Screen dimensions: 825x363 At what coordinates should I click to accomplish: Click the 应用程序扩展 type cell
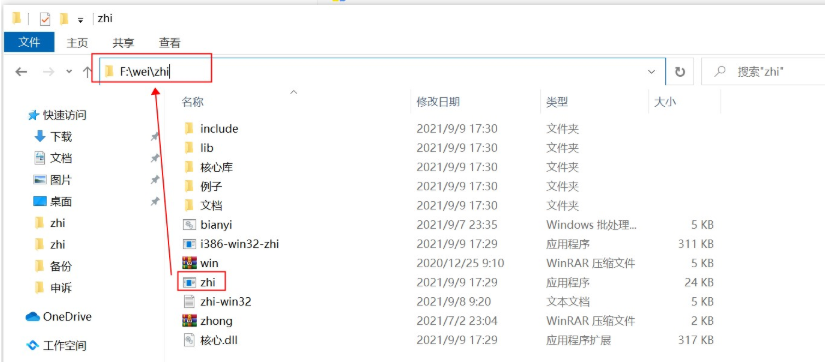578,340
